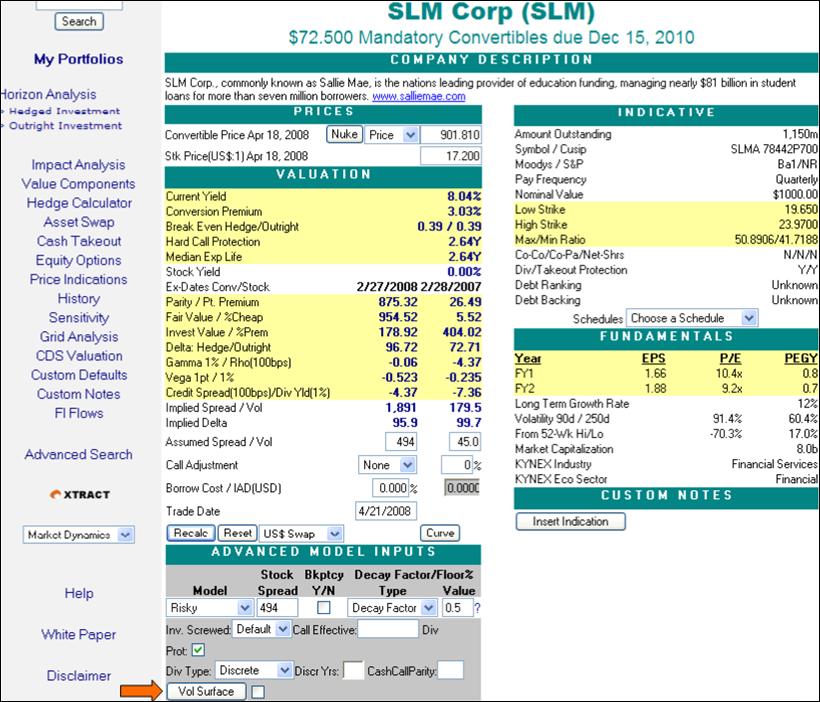Image resolution: width=820 pixels, height=702 pixels.
Task: Click the Discr Yrs input field
Action: [353, 670]
